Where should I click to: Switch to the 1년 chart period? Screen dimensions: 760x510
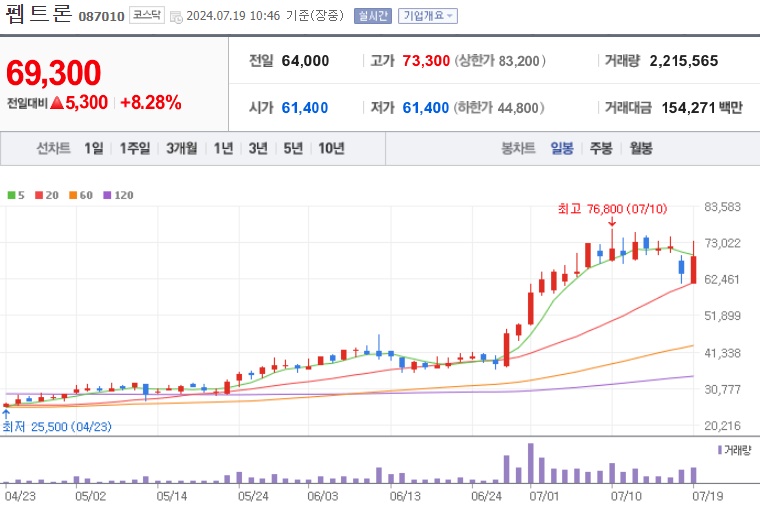[x=223, y=148]
